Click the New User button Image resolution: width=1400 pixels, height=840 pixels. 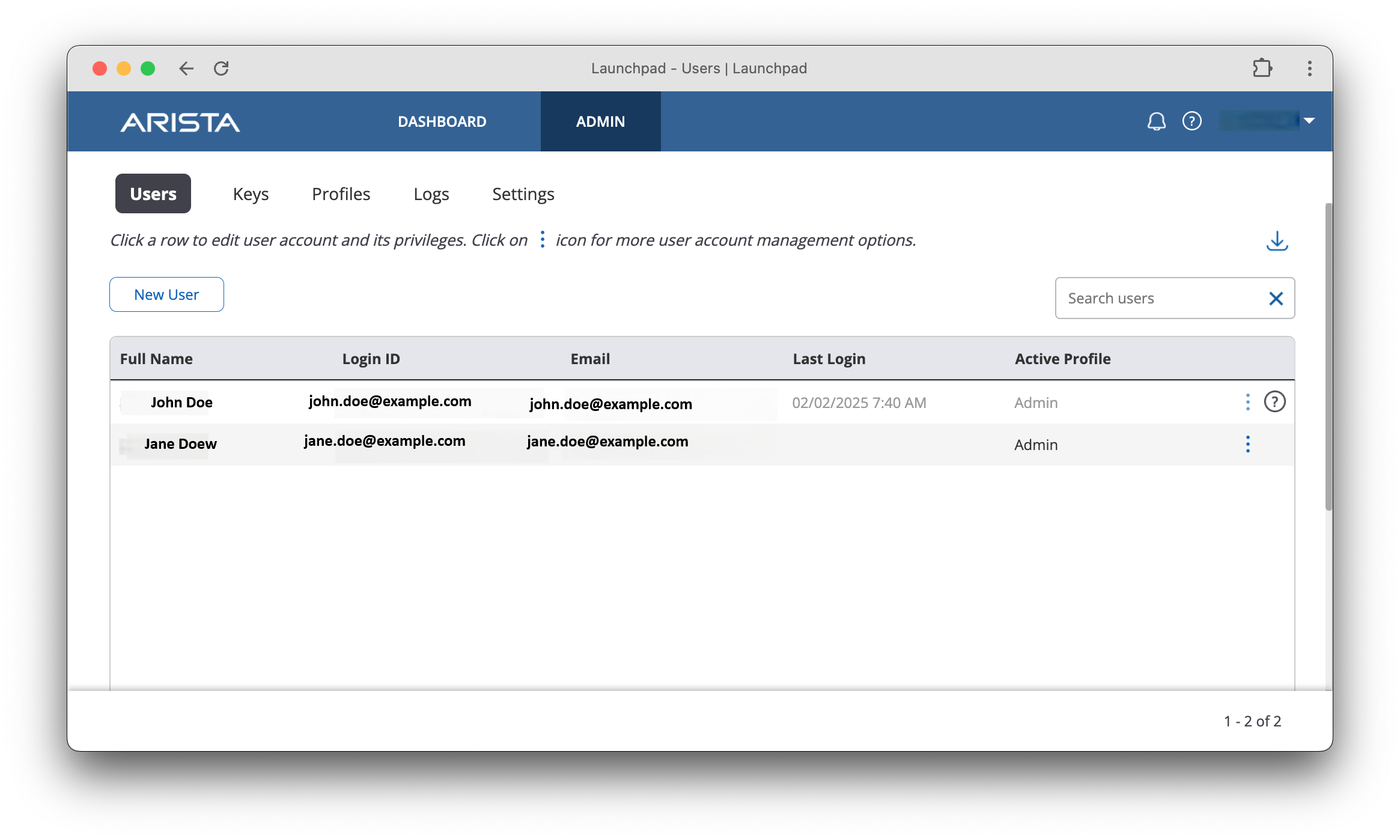tap(166, 294)
